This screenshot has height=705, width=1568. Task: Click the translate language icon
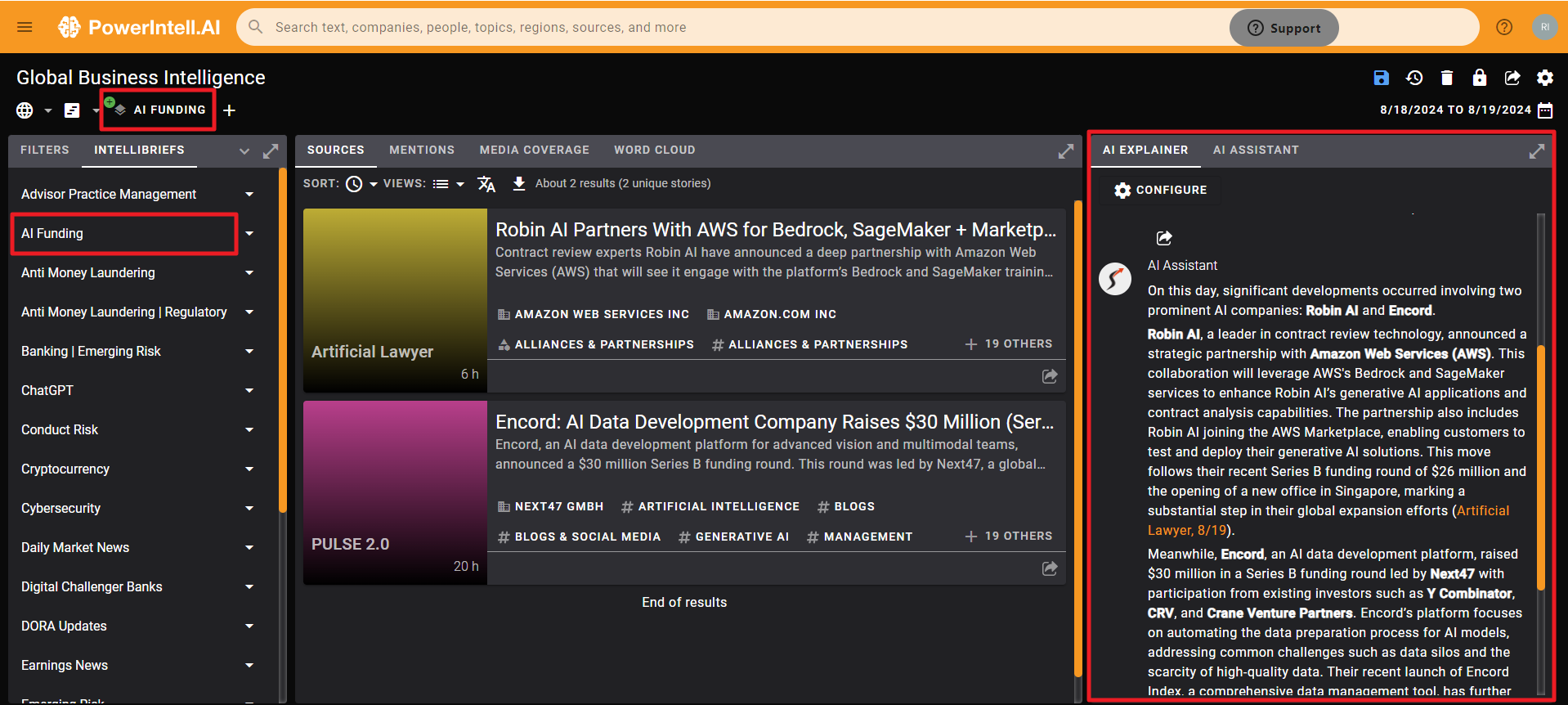click(x=486, y=184)
